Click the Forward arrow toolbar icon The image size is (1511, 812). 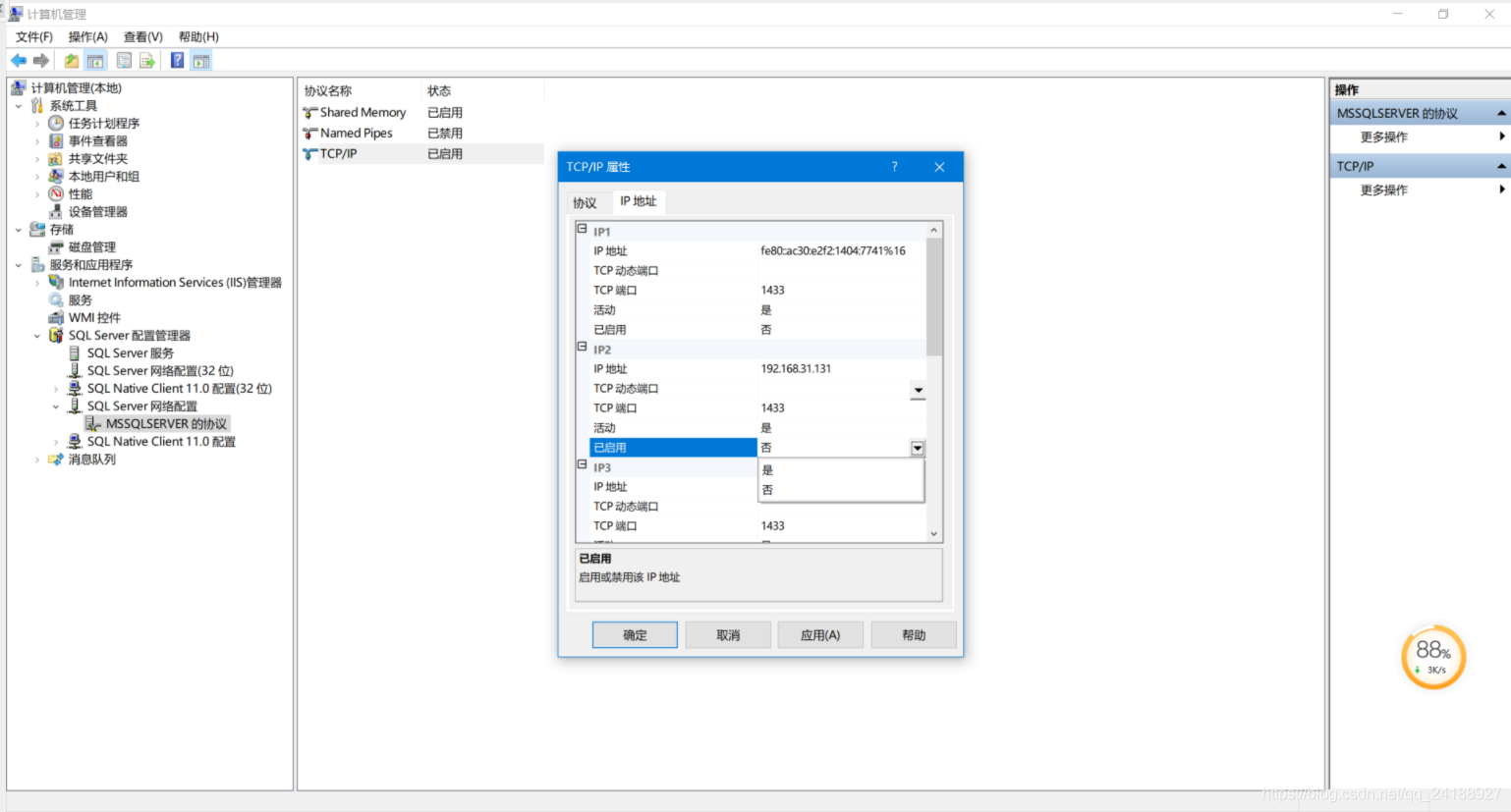(41, 61)
